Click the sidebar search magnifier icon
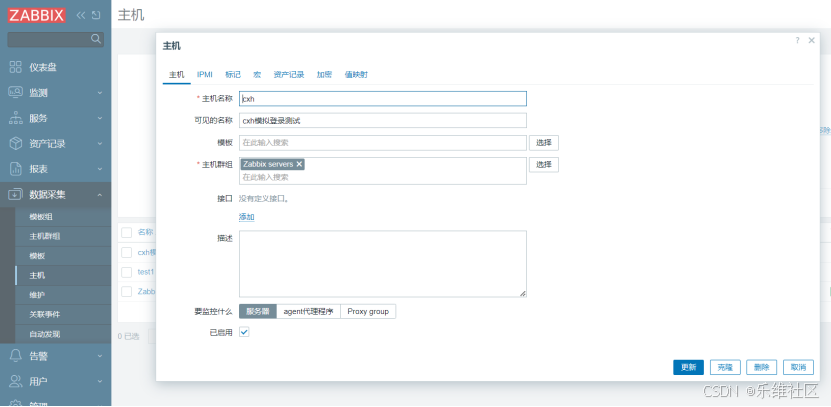 [x=96, y=39]
